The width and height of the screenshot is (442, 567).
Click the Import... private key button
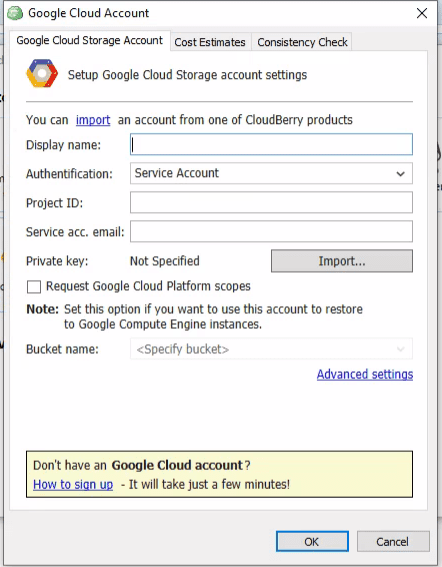(x=342, y=261)
